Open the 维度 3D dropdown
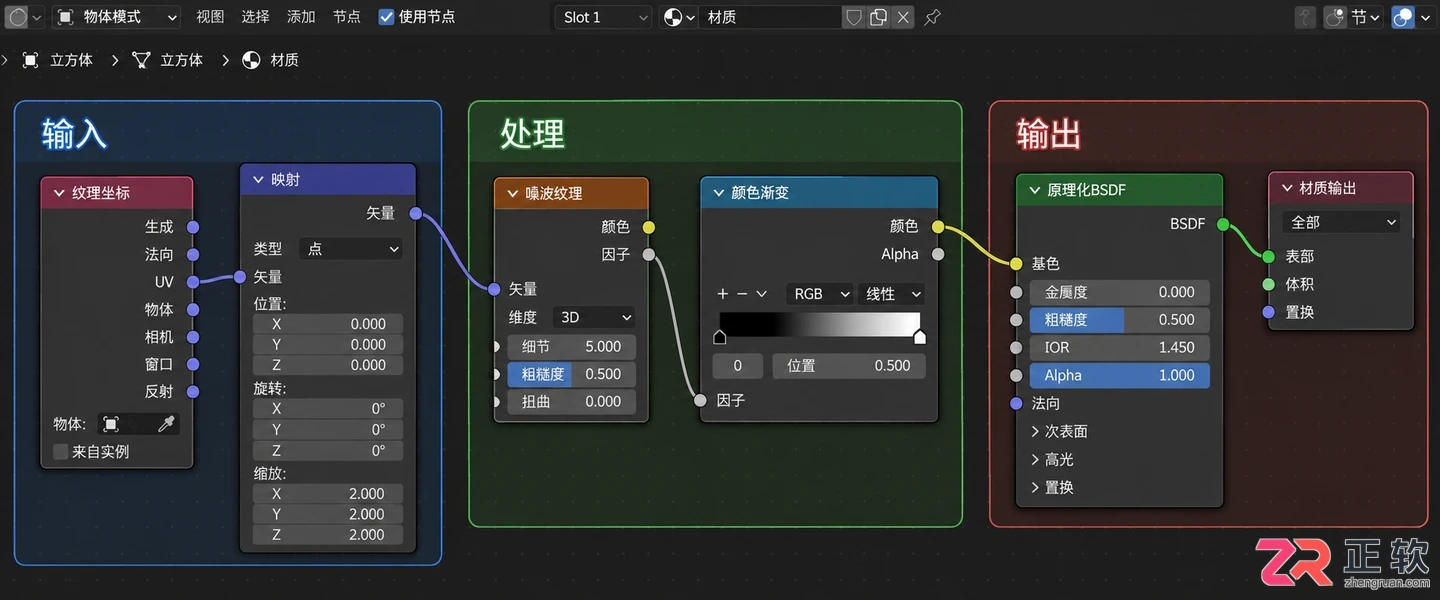Screen dimensions: 1440x600 tap(595, 317)
